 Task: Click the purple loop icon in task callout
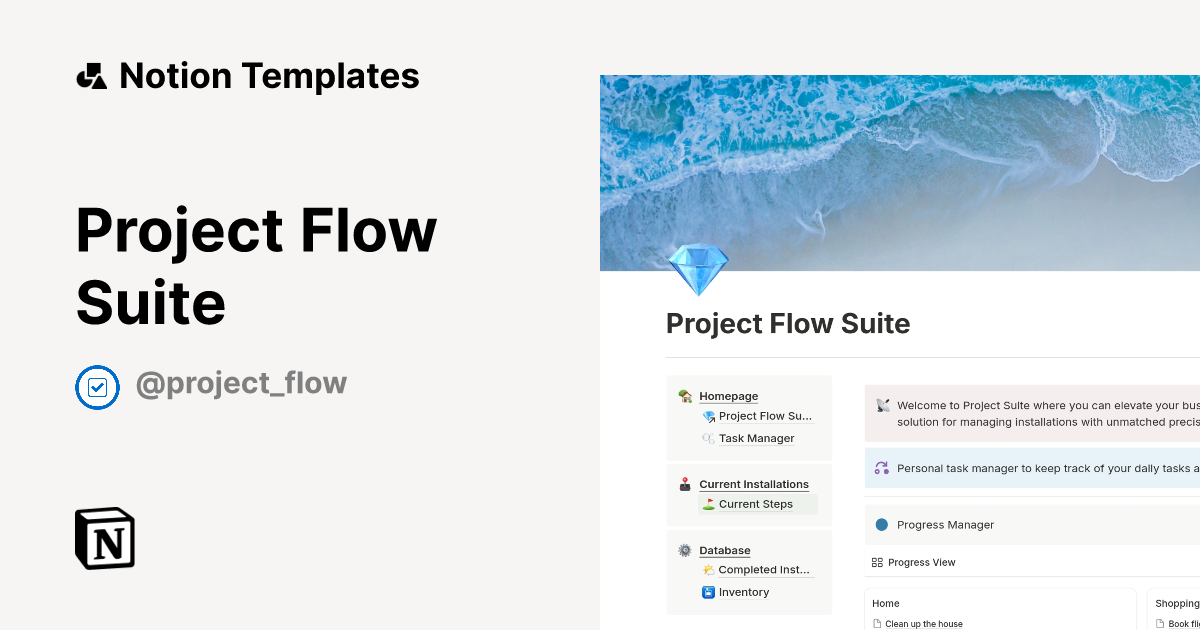click(x=882, y=468)
